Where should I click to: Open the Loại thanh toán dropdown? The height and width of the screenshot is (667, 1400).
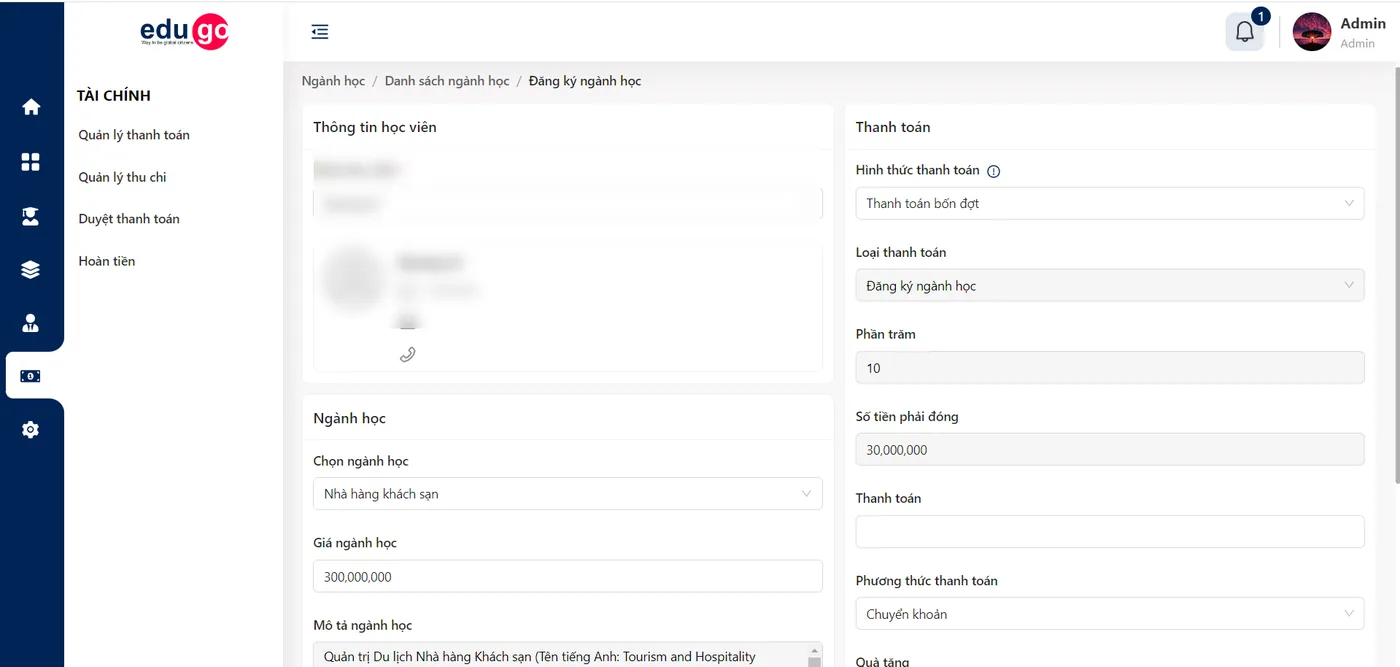1110,285
